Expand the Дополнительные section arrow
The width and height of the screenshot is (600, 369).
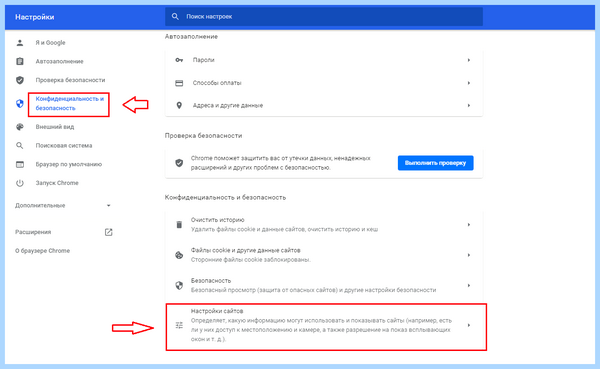coord(109,206)
